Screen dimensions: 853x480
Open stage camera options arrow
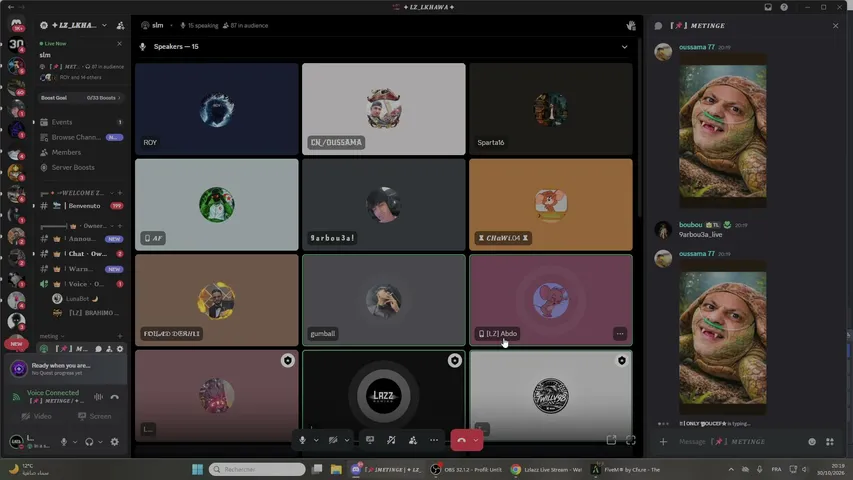(347, 440)
